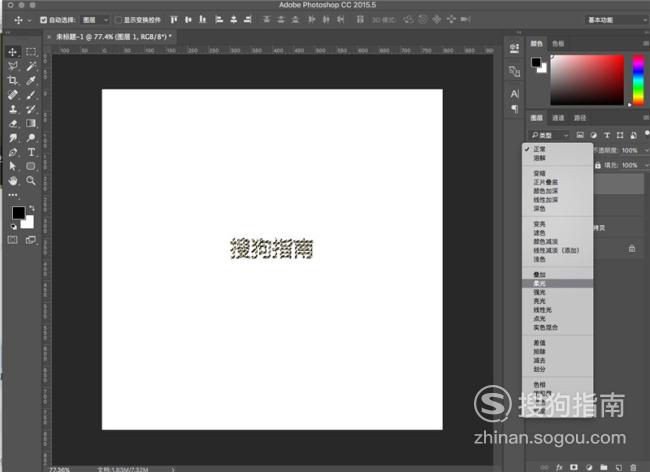Viewport: 650px width, 472px height.
Task: Align left edges in options bar
Action: pyautogui.click(x=219, y=19)
